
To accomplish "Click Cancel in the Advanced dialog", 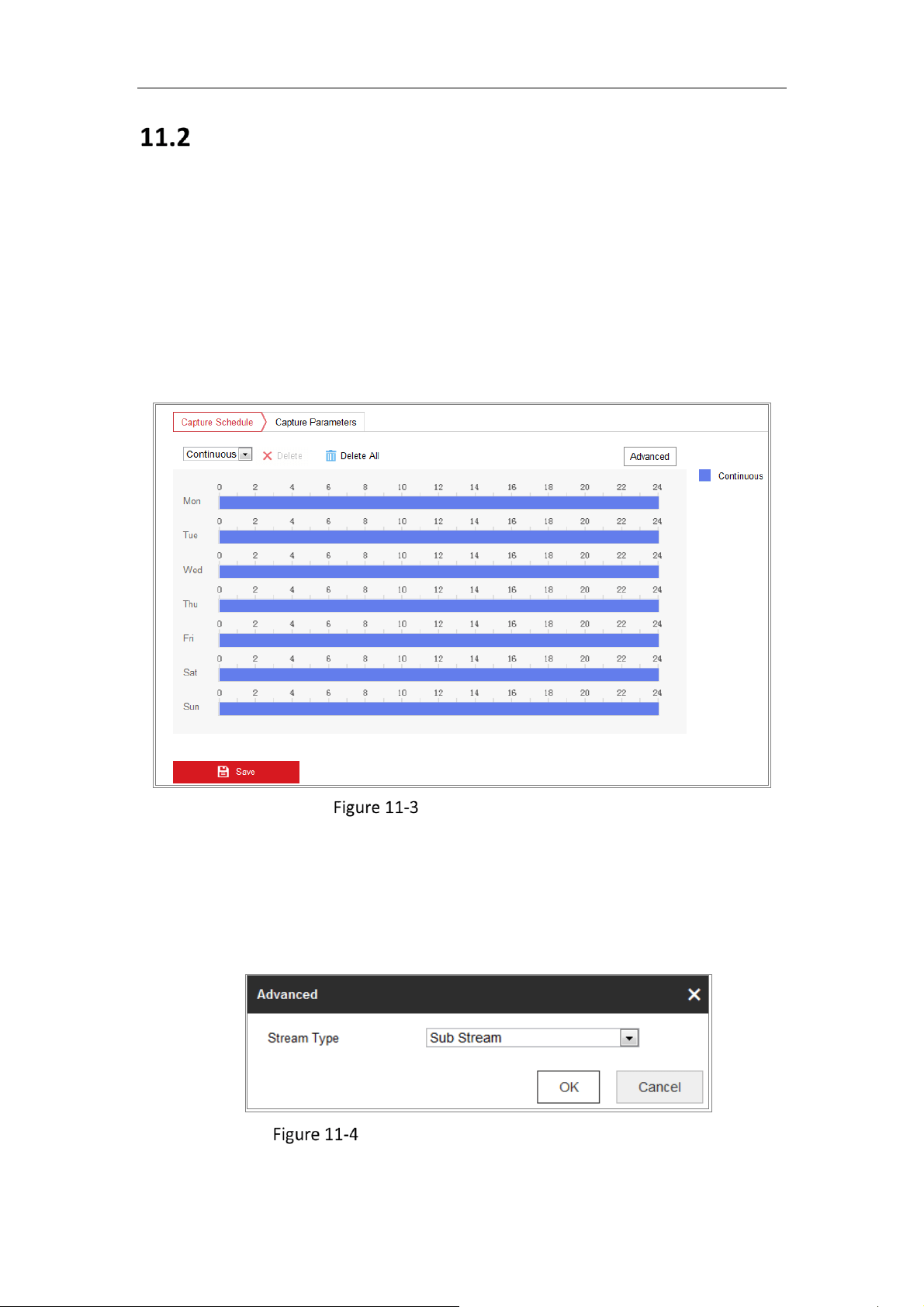I will click(659, 1087).
